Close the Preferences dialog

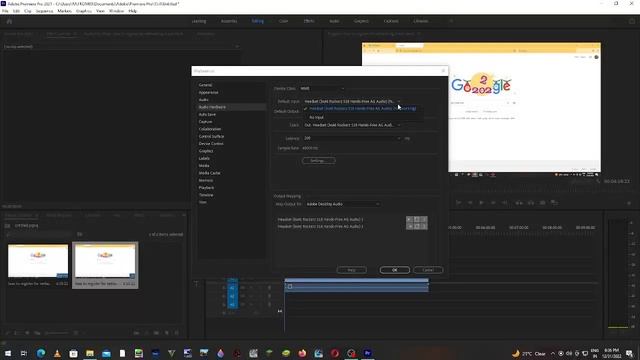[x=443, y=71]
